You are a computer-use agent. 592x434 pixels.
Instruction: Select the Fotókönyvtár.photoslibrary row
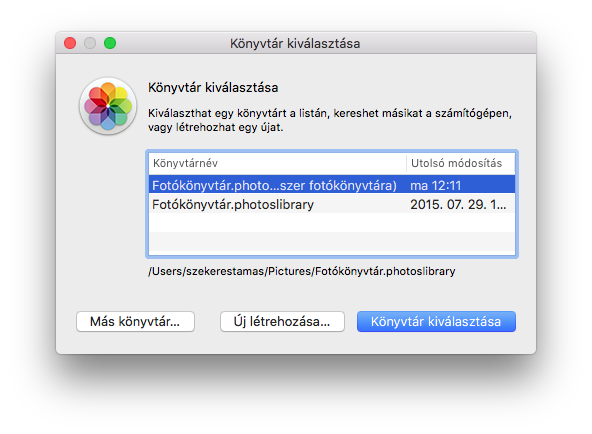point(332,204)
